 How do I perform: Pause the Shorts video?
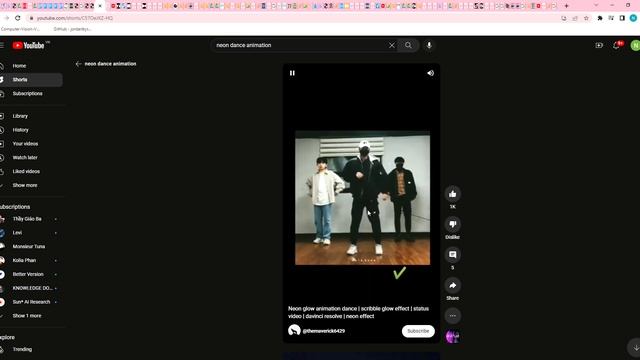292,73
